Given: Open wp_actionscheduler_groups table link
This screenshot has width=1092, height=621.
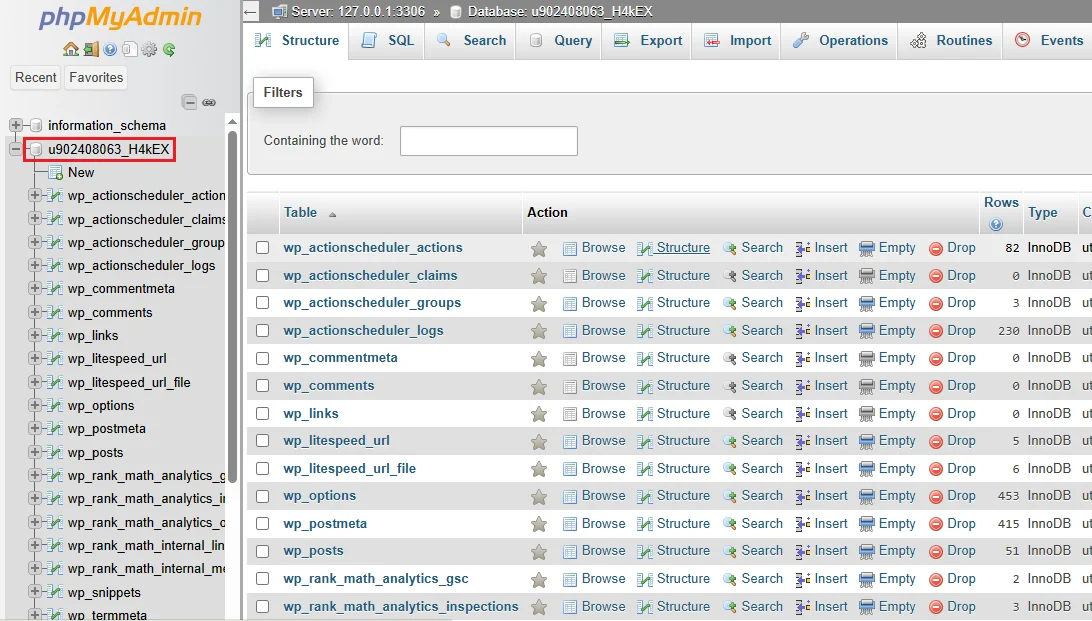Looking at the screenshot, I should (x=372, y=303).
